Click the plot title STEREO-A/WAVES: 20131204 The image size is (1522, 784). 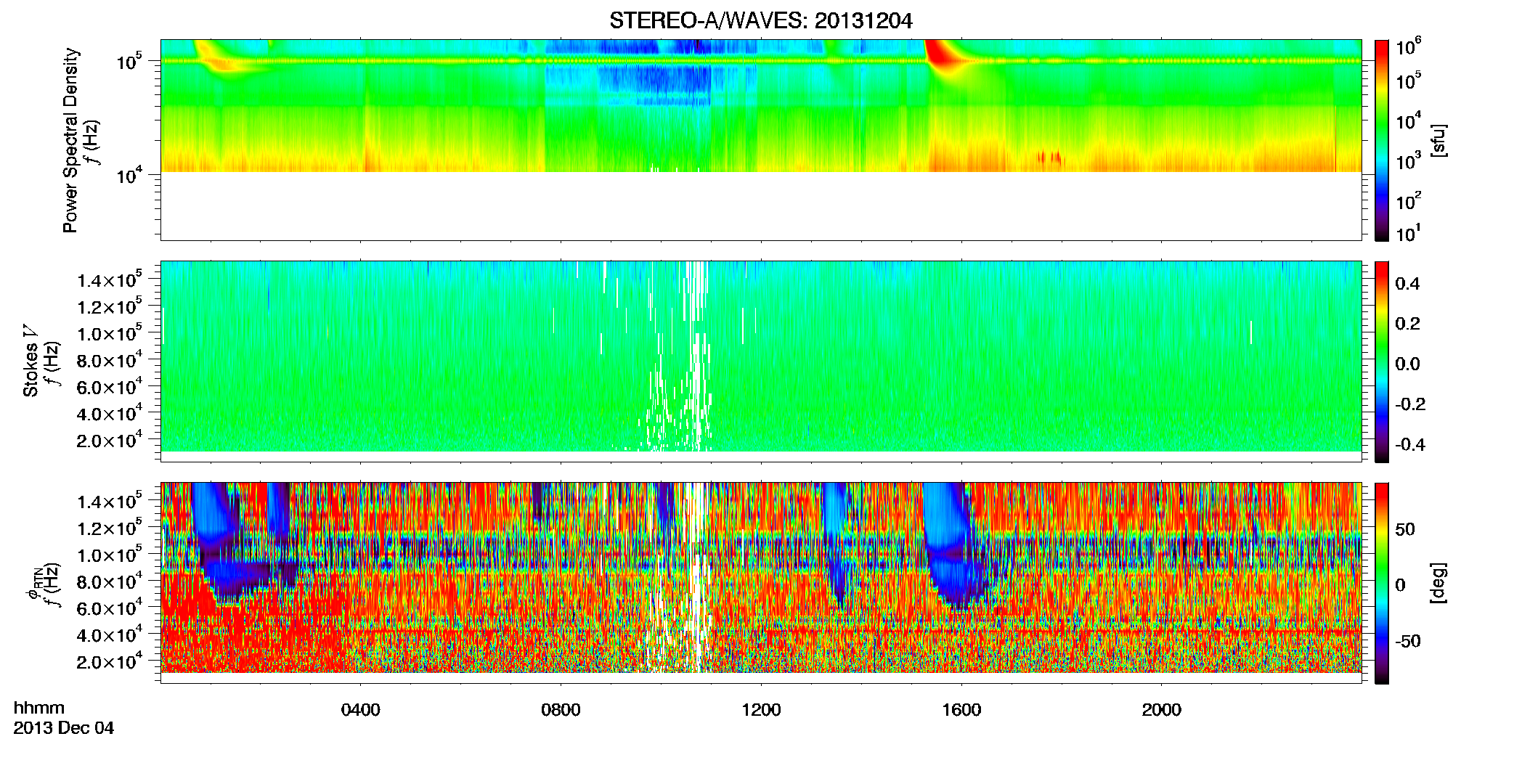coord(760,21)
